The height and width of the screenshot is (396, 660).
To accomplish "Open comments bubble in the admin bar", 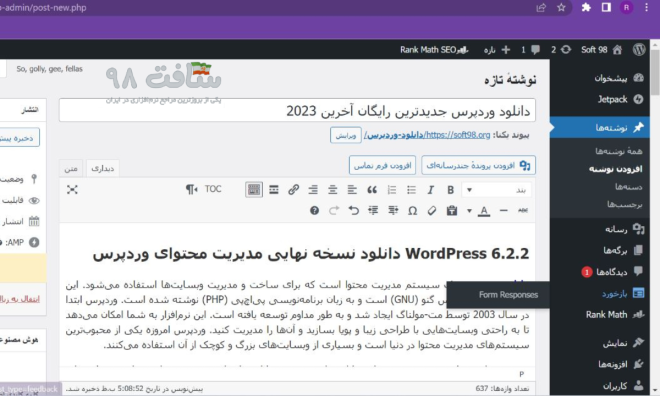I will pos(530,50).
